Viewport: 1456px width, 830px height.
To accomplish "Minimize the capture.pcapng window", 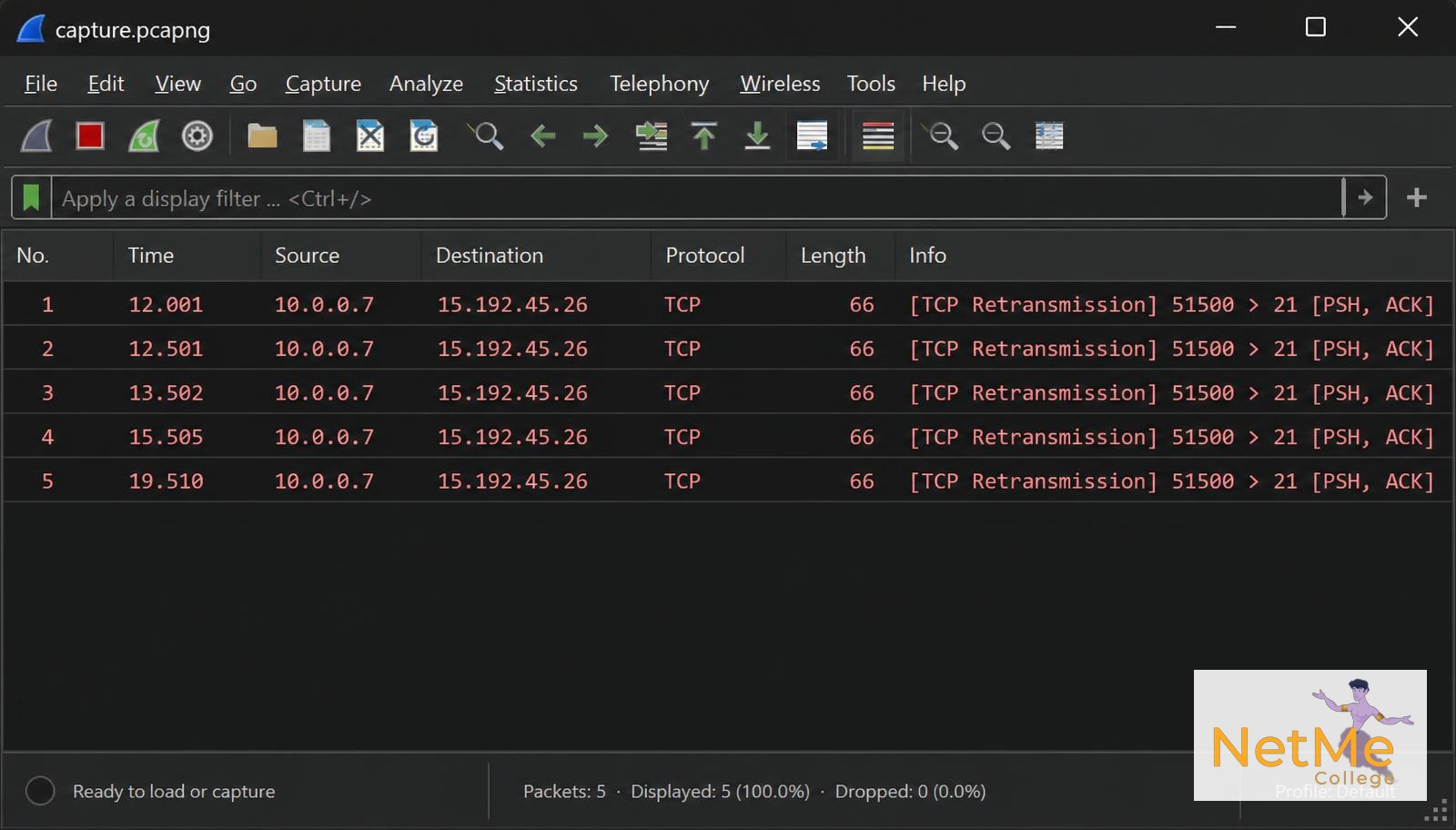I will (1226, 27).
